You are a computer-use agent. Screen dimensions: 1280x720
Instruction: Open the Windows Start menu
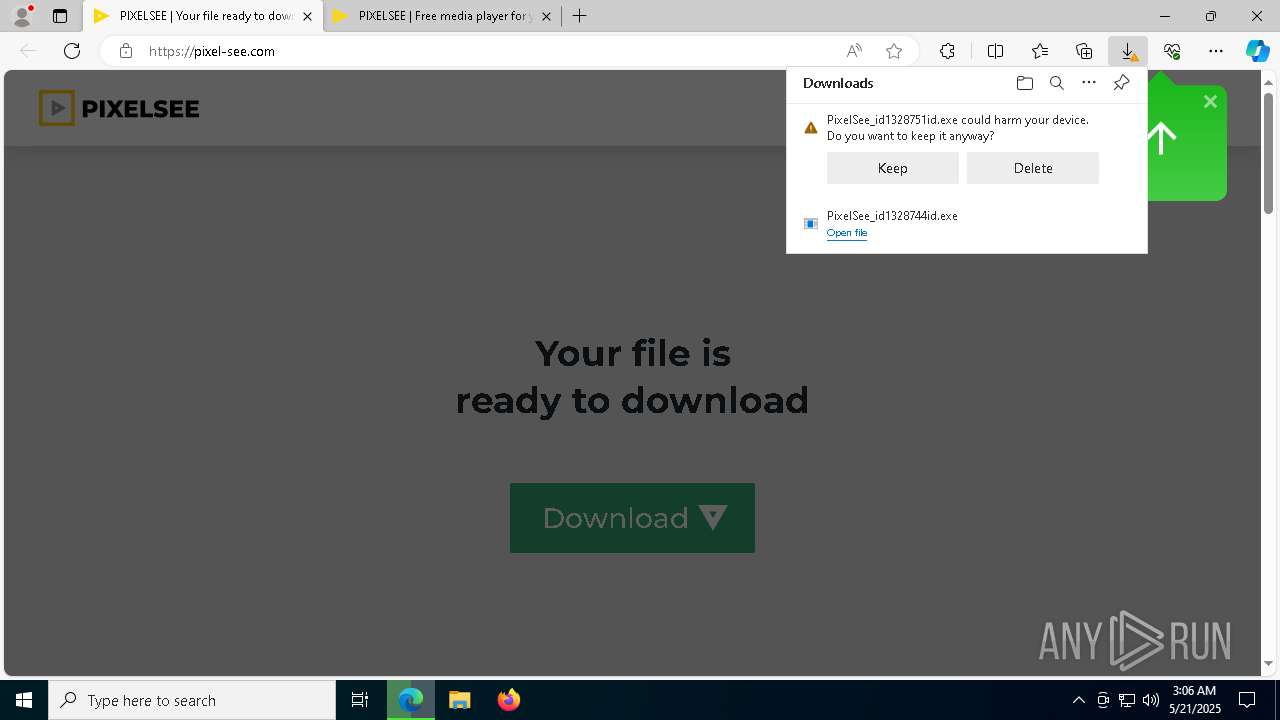[24, 700]
